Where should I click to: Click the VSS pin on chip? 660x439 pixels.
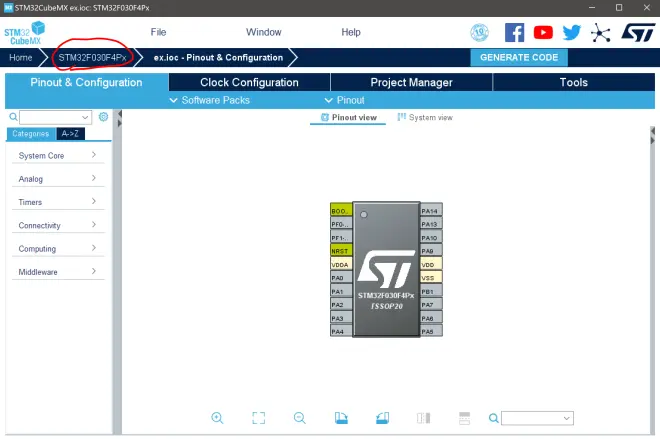pos(431,277)
